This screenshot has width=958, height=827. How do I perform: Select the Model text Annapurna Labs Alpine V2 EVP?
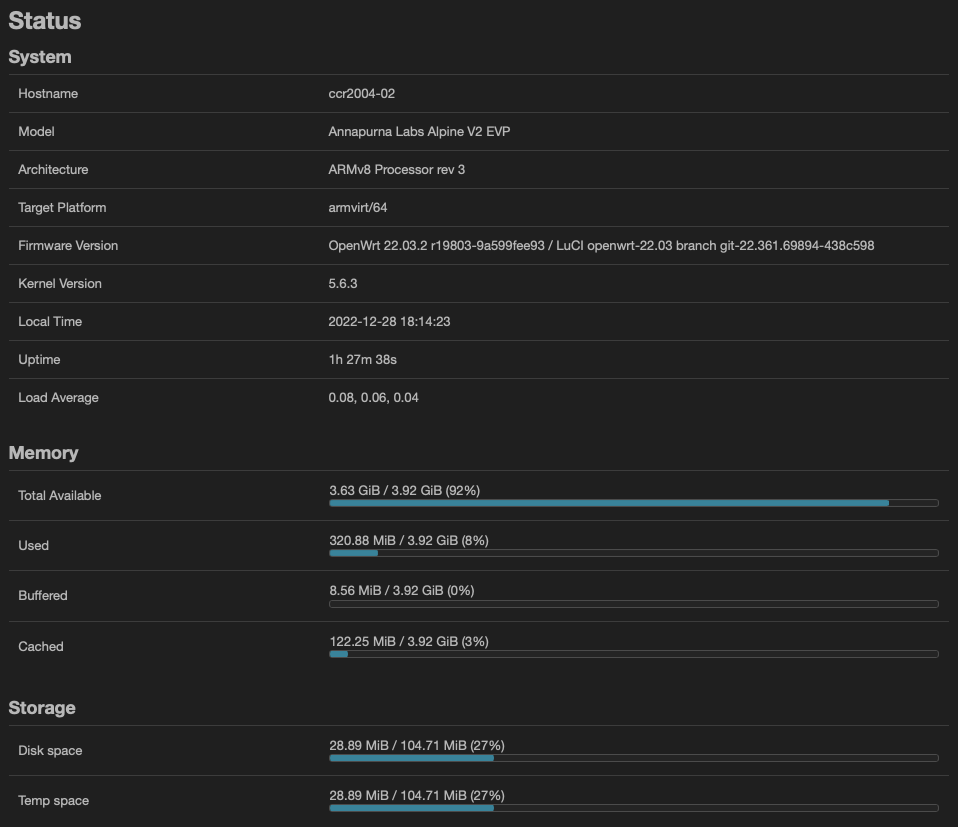tap(419, 131)
